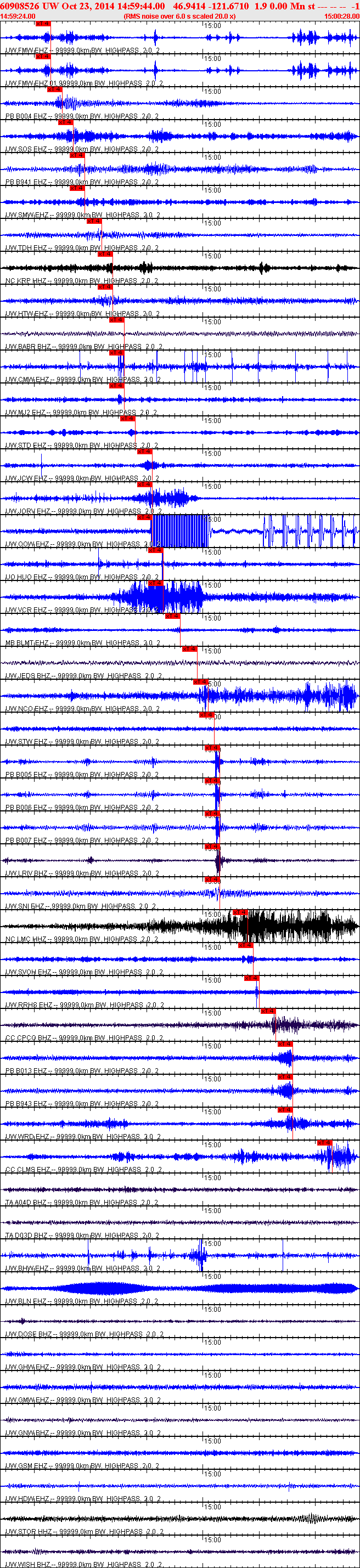
Task: Click red pick marker above PB.B004.EHZ trace
Action: (54, 89)
